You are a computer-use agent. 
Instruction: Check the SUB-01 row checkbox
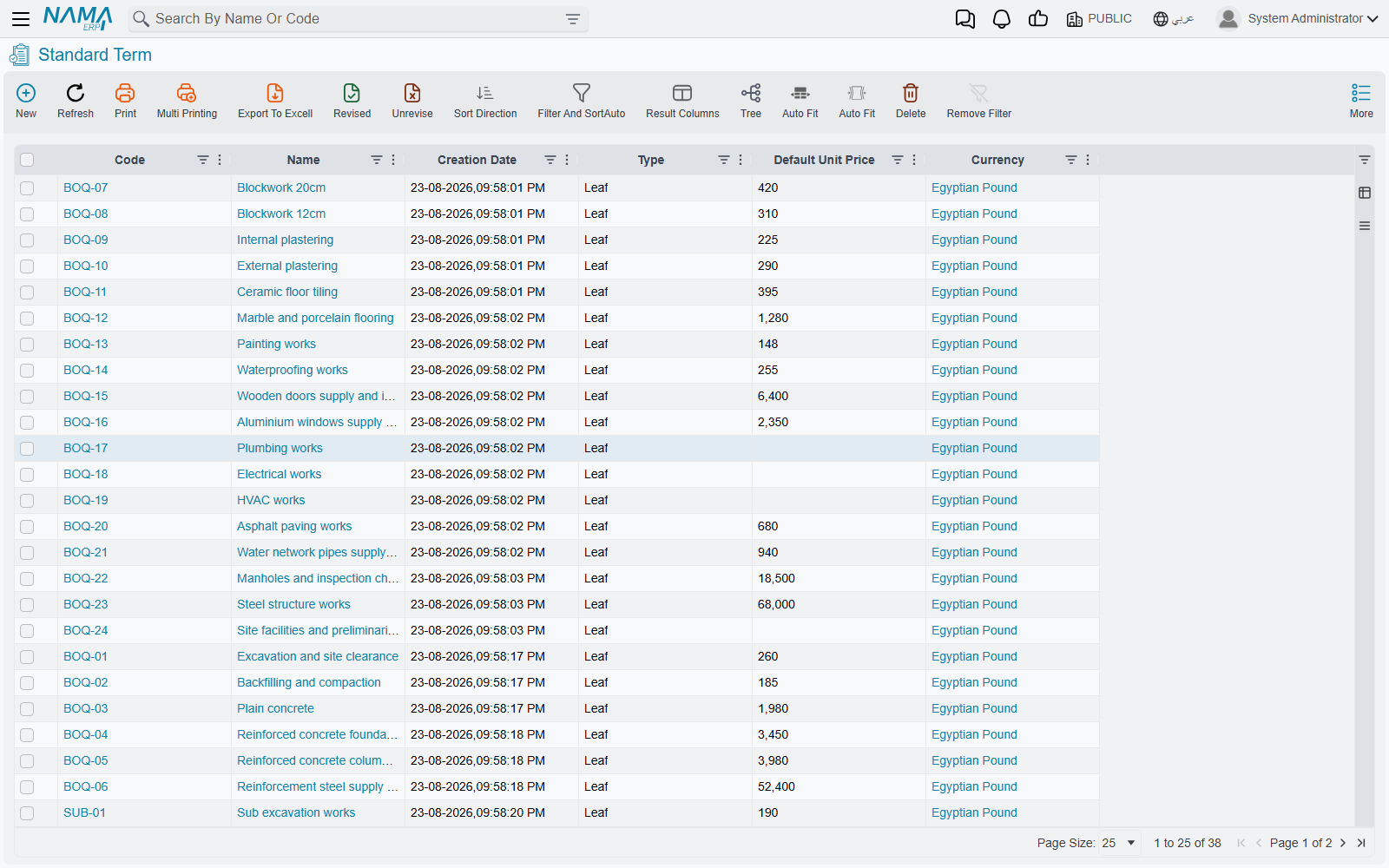pos(27,813)
